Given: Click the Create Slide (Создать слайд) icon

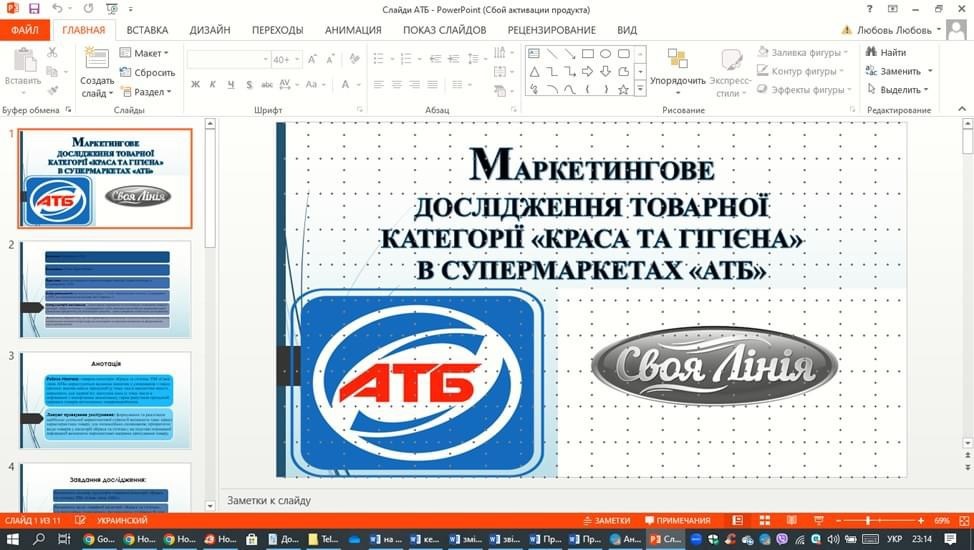Looking at the screenshot, I should point(97,60).
